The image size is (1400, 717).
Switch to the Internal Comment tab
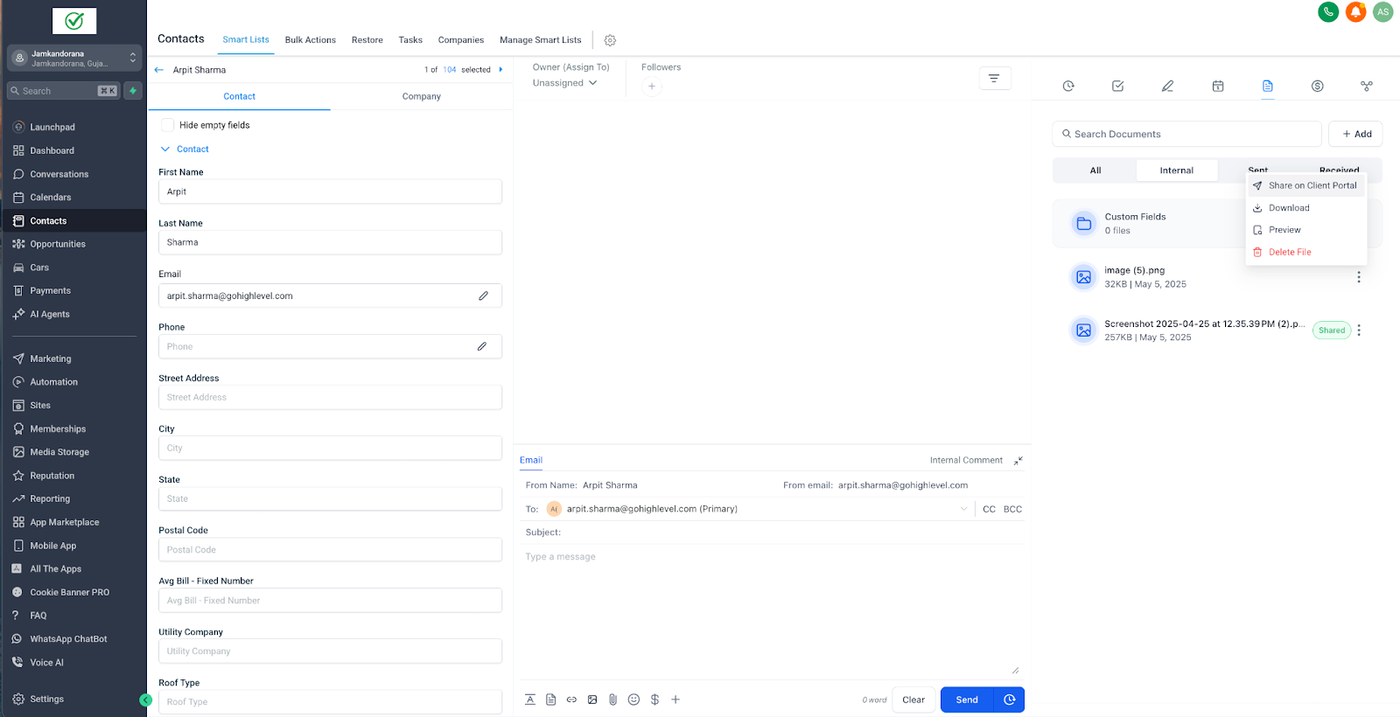(966, 460)
